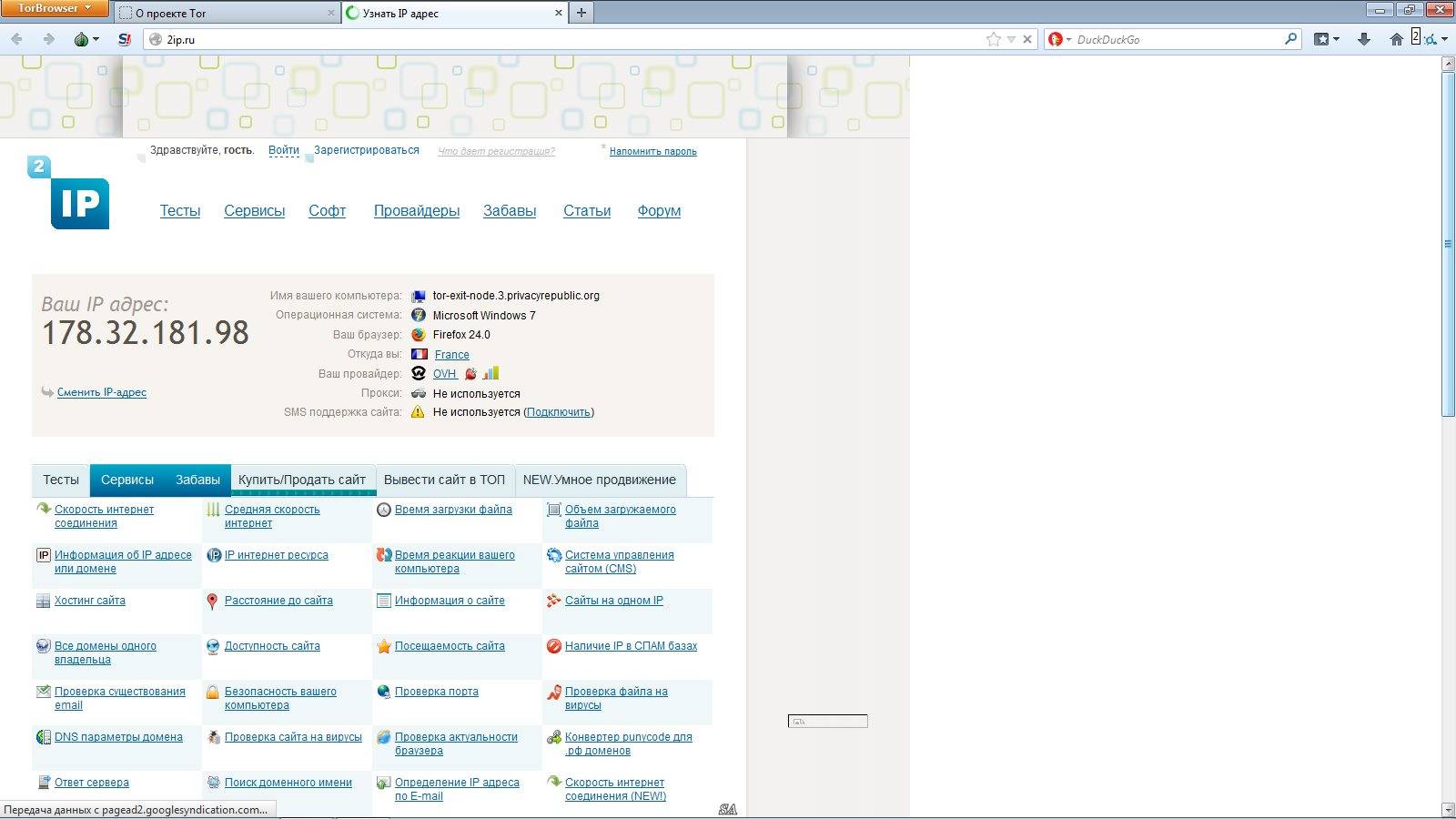
Task: Go to the Home page icon
Action: click(1396, 39)
